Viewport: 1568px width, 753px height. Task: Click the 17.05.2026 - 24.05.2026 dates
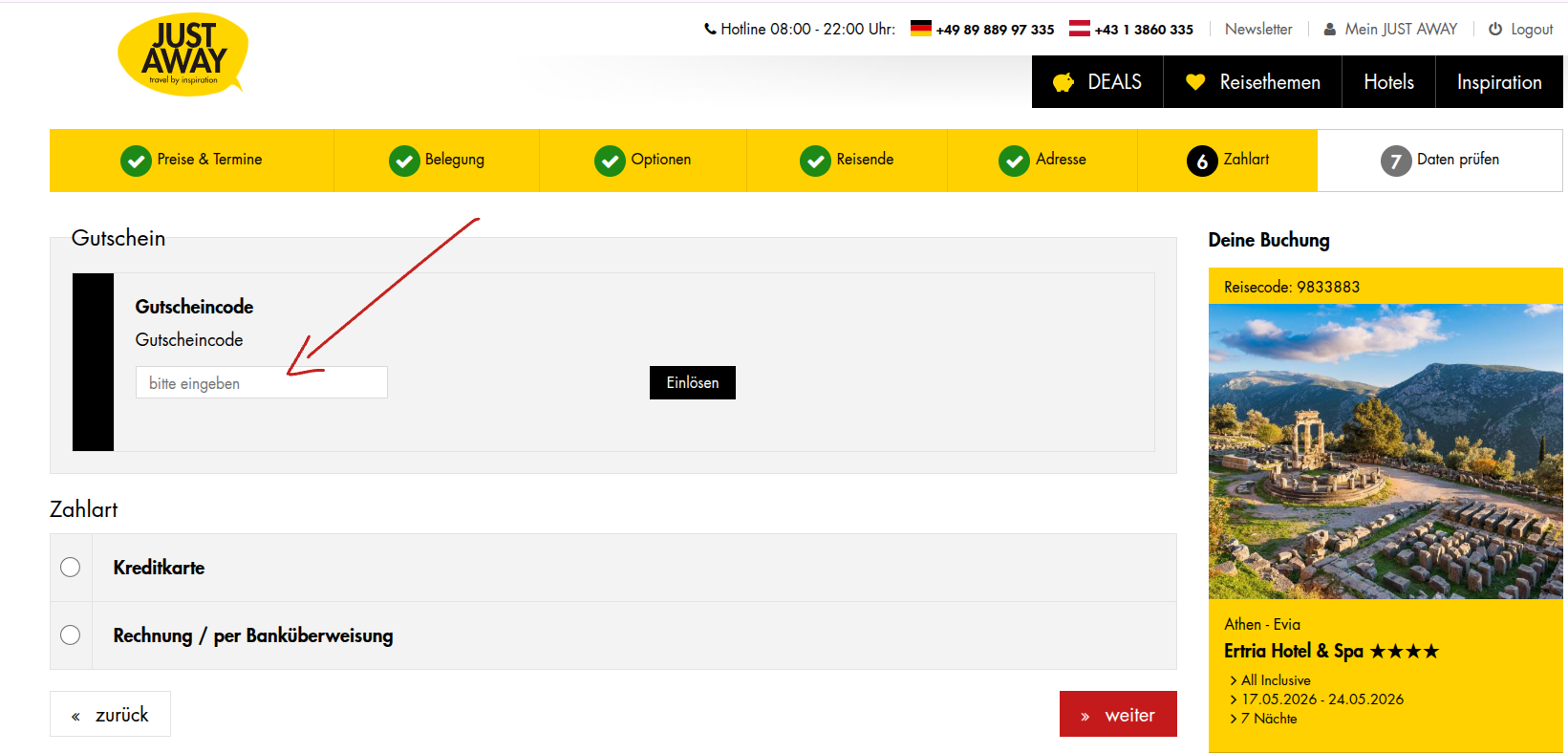pyautogui.click(x=1322, y=699)
